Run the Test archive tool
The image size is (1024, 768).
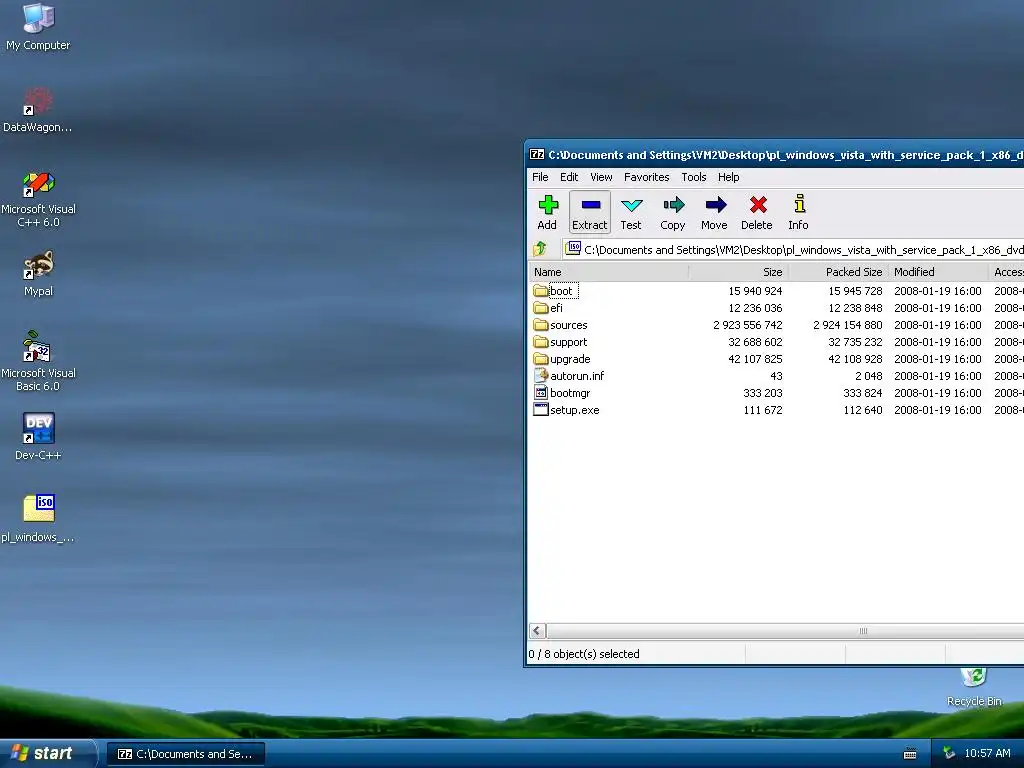(x=631, y=212)
